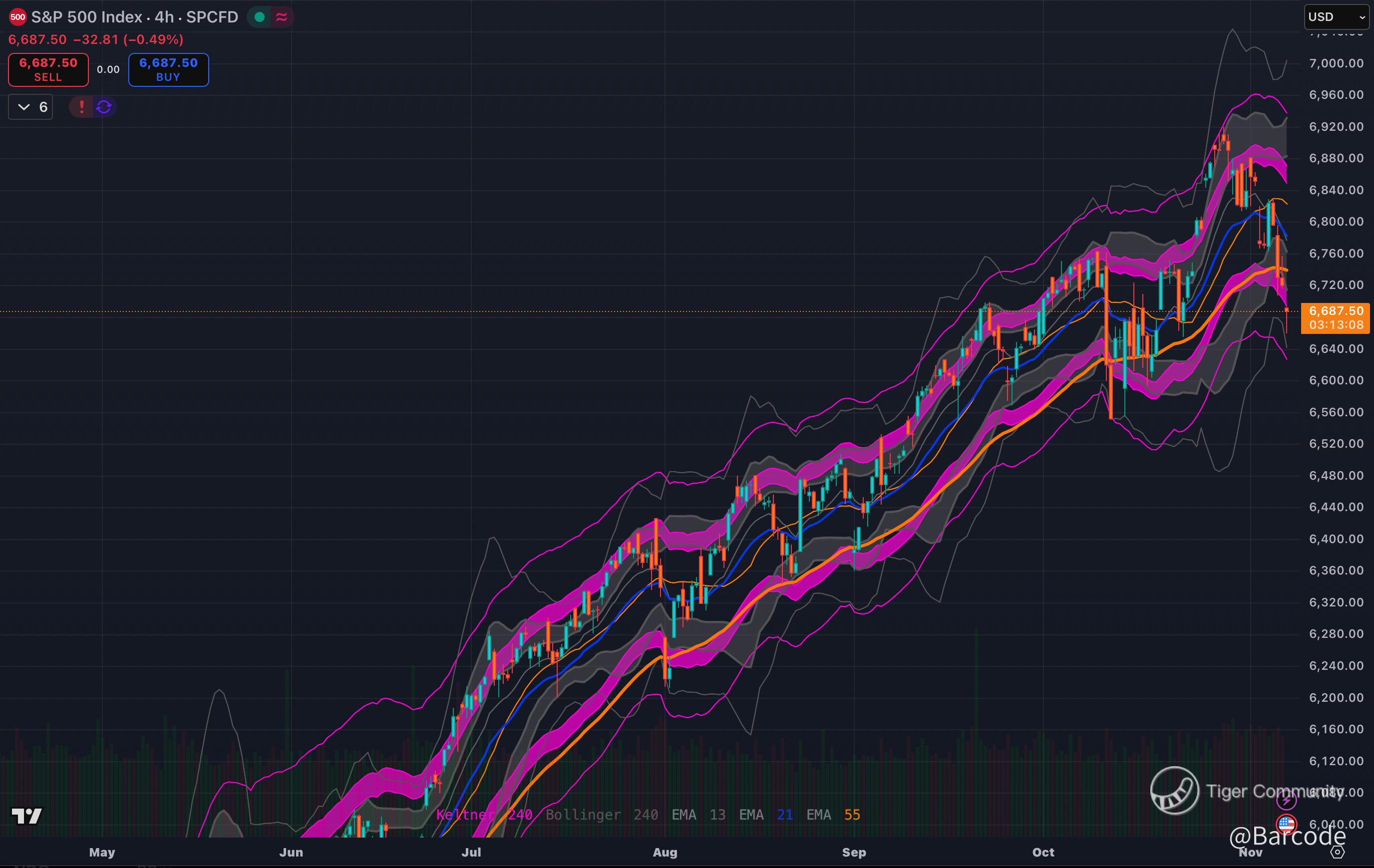Click the Aug label on time axis
The image size is (1374, 868).
(x=665, y=852)
